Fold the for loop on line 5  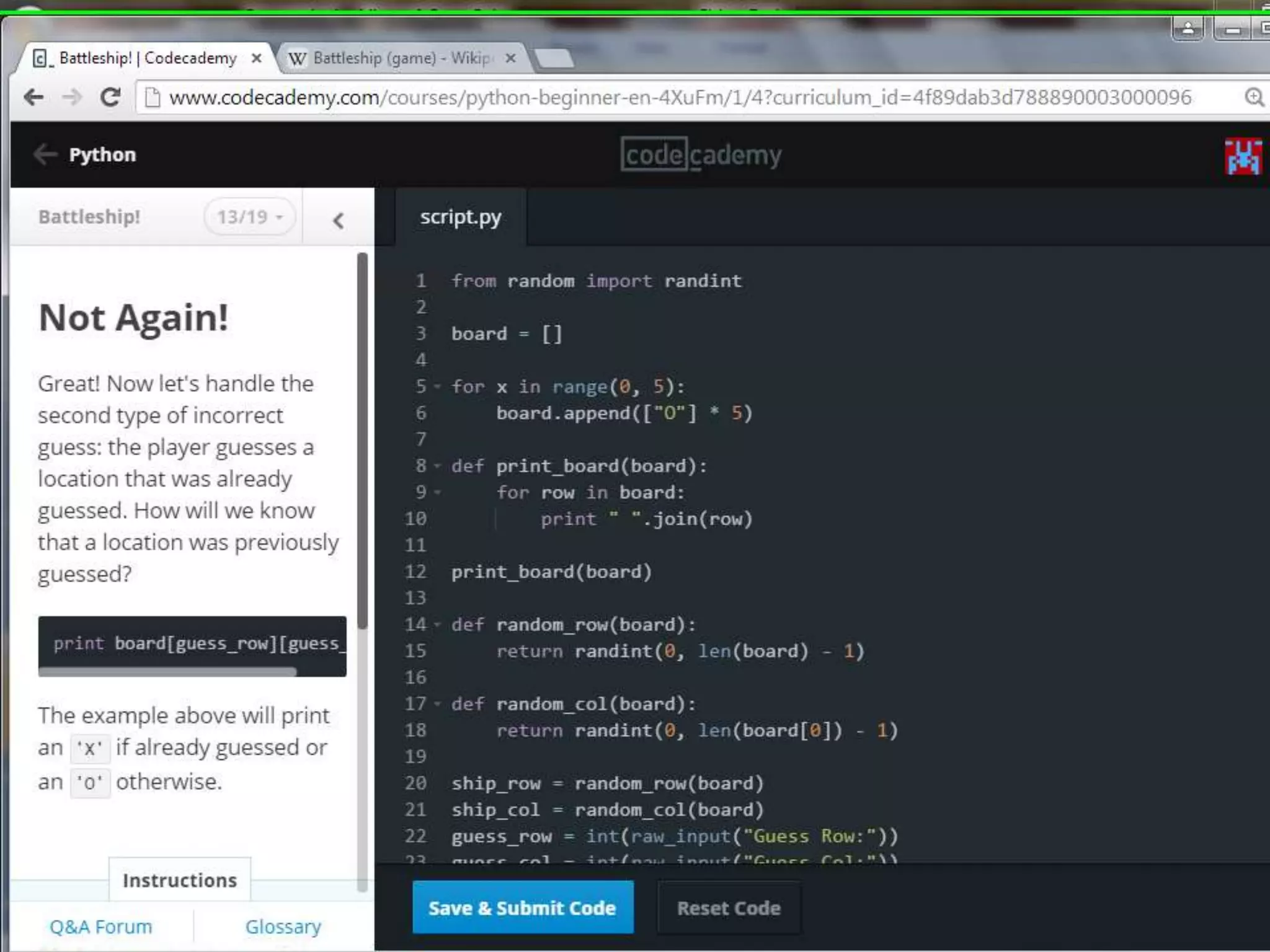[x=437, y=387]
